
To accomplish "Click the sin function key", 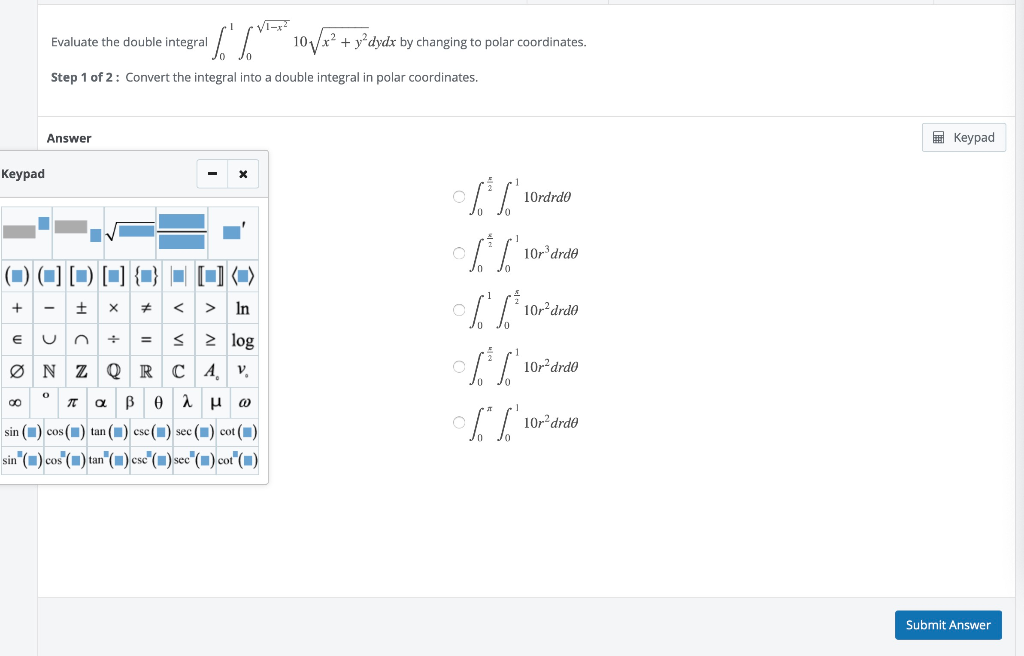I will [x=23, y=432].
